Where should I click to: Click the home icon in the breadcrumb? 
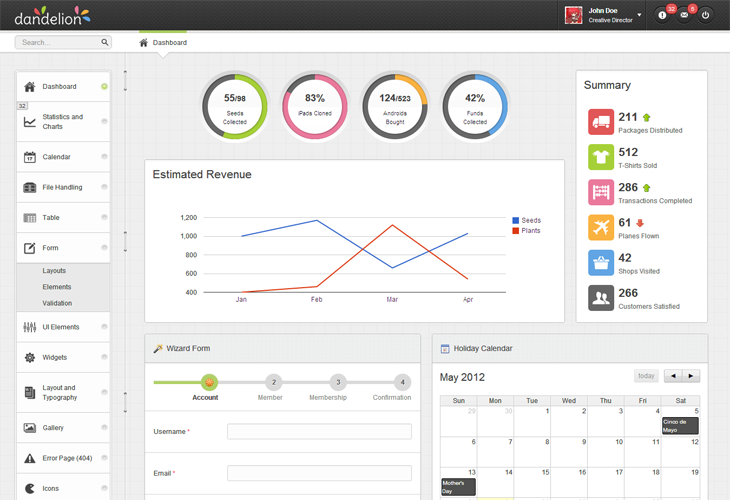click(x=144, y=43)
